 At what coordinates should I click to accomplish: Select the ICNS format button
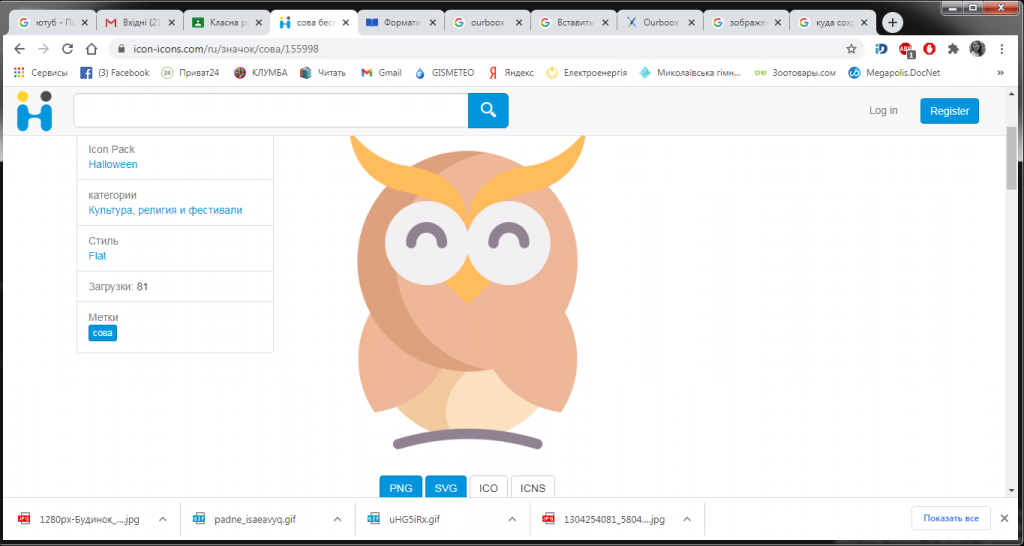[x=533, y=487]
